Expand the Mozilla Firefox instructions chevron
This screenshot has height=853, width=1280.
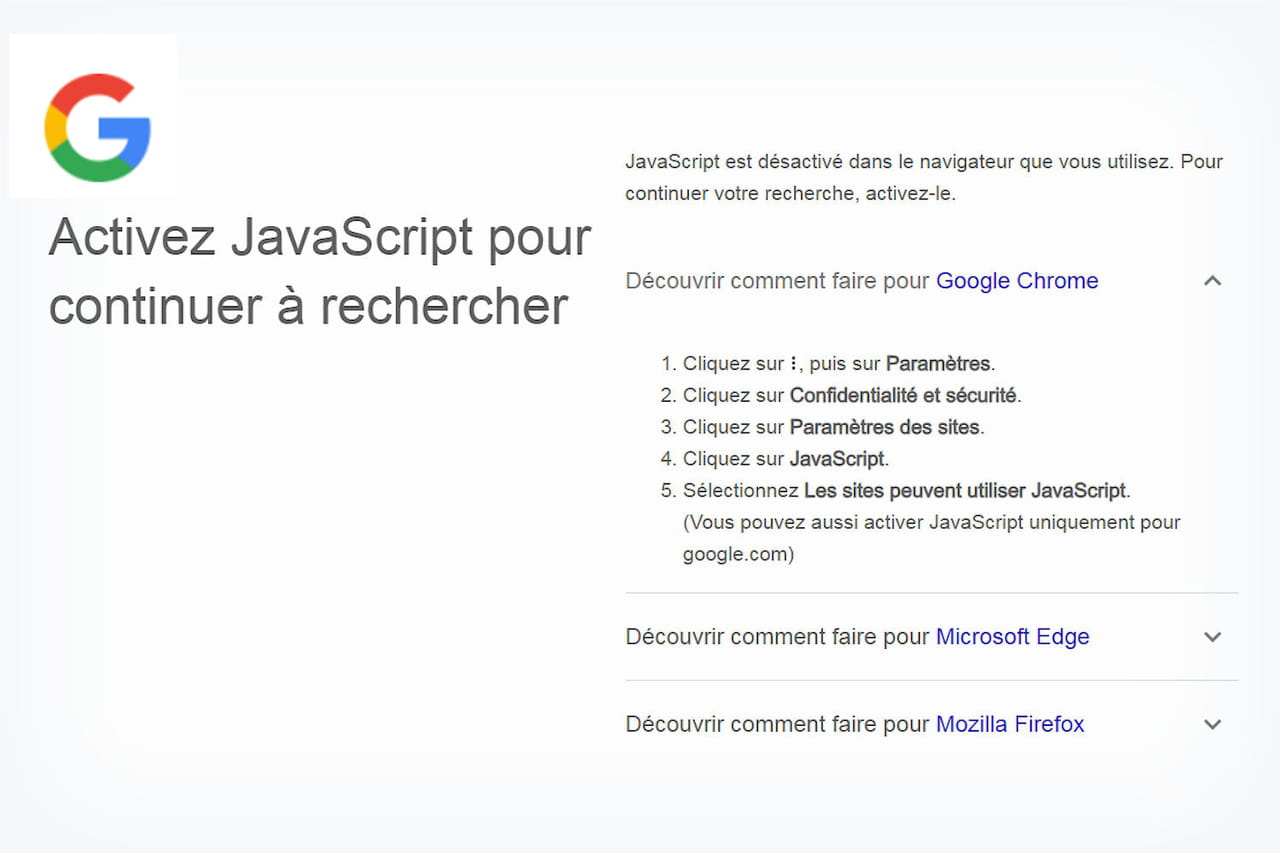(x=1212, y=724)
